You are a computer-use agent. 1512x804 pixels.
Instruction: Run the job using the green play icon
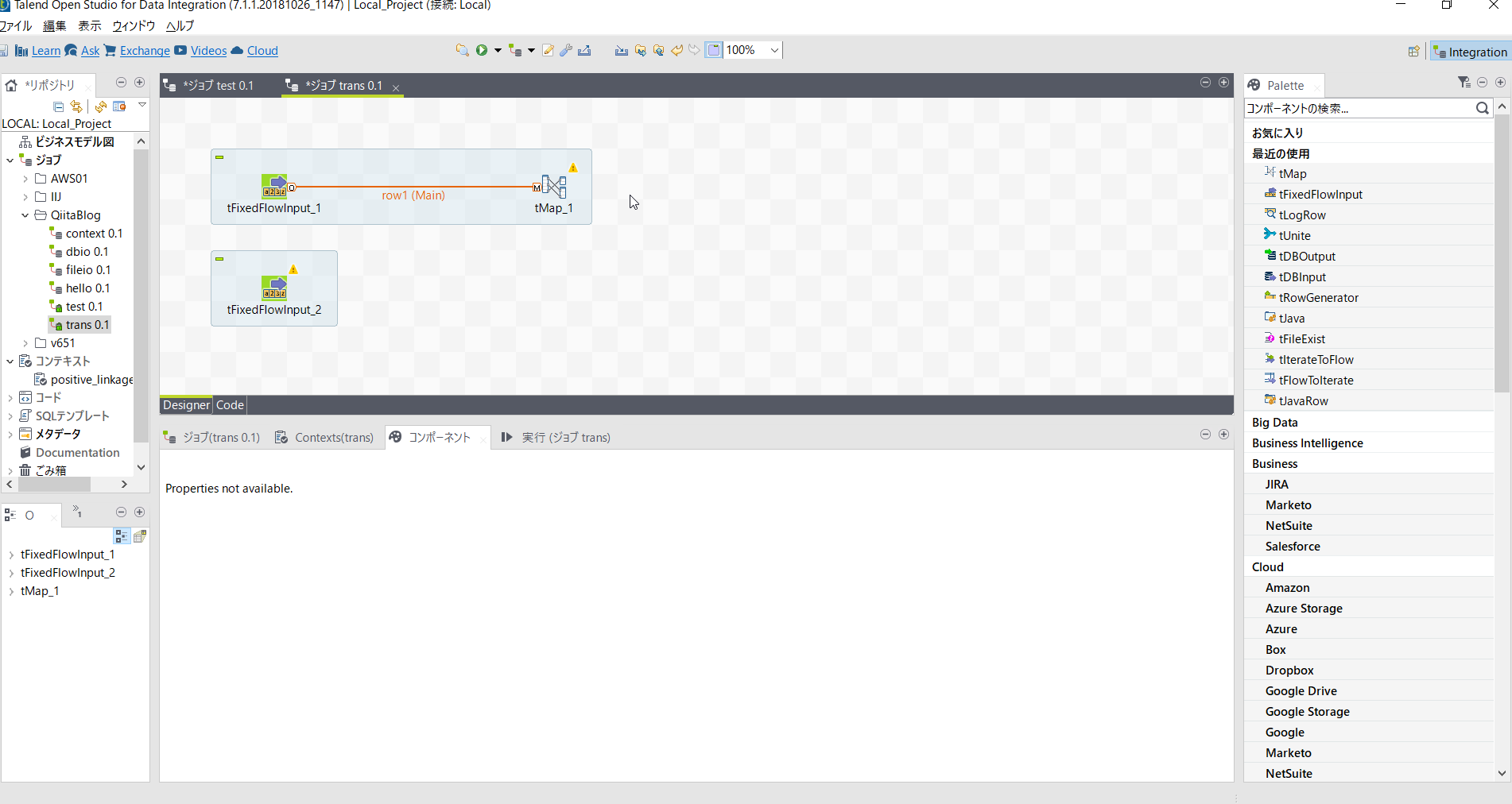click(482, 49)
